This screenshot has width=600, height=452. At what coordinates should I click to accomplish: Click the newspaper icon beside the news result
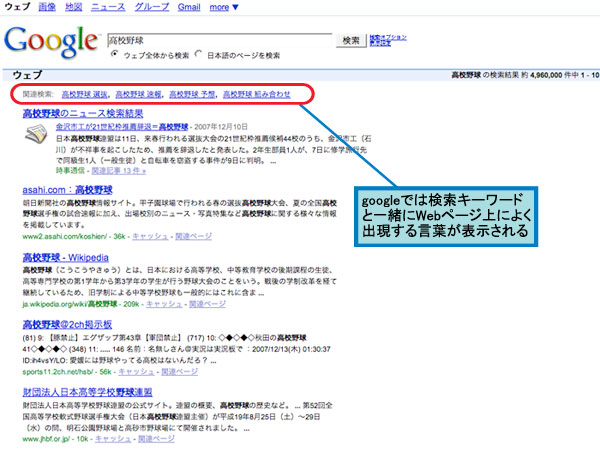pos(36,134)
